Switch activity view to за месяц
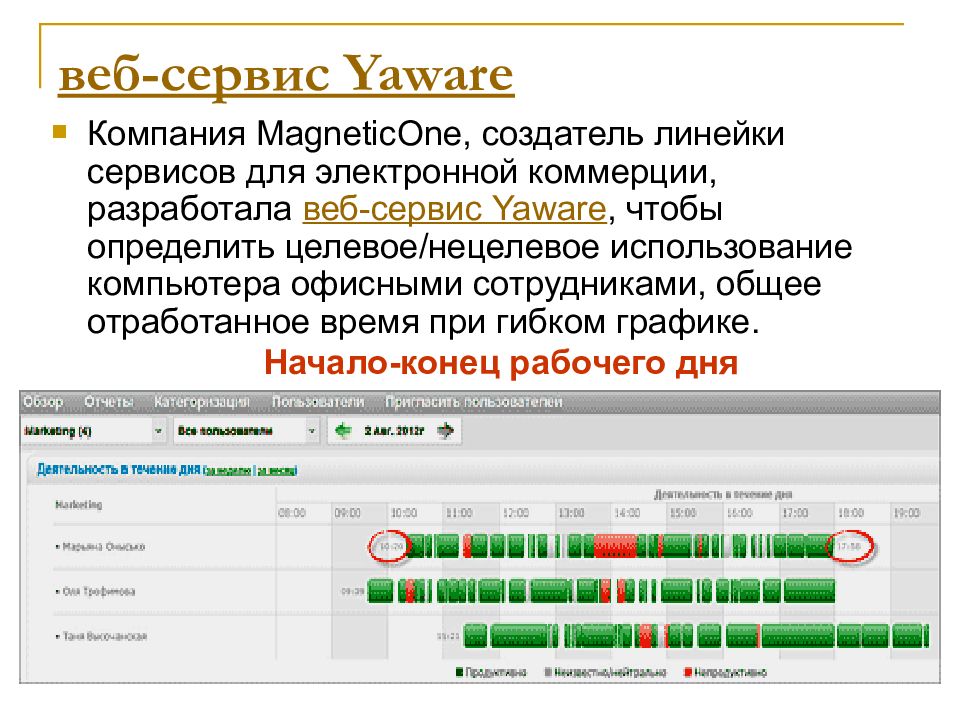960x720 pixels. tap(276, 471)
